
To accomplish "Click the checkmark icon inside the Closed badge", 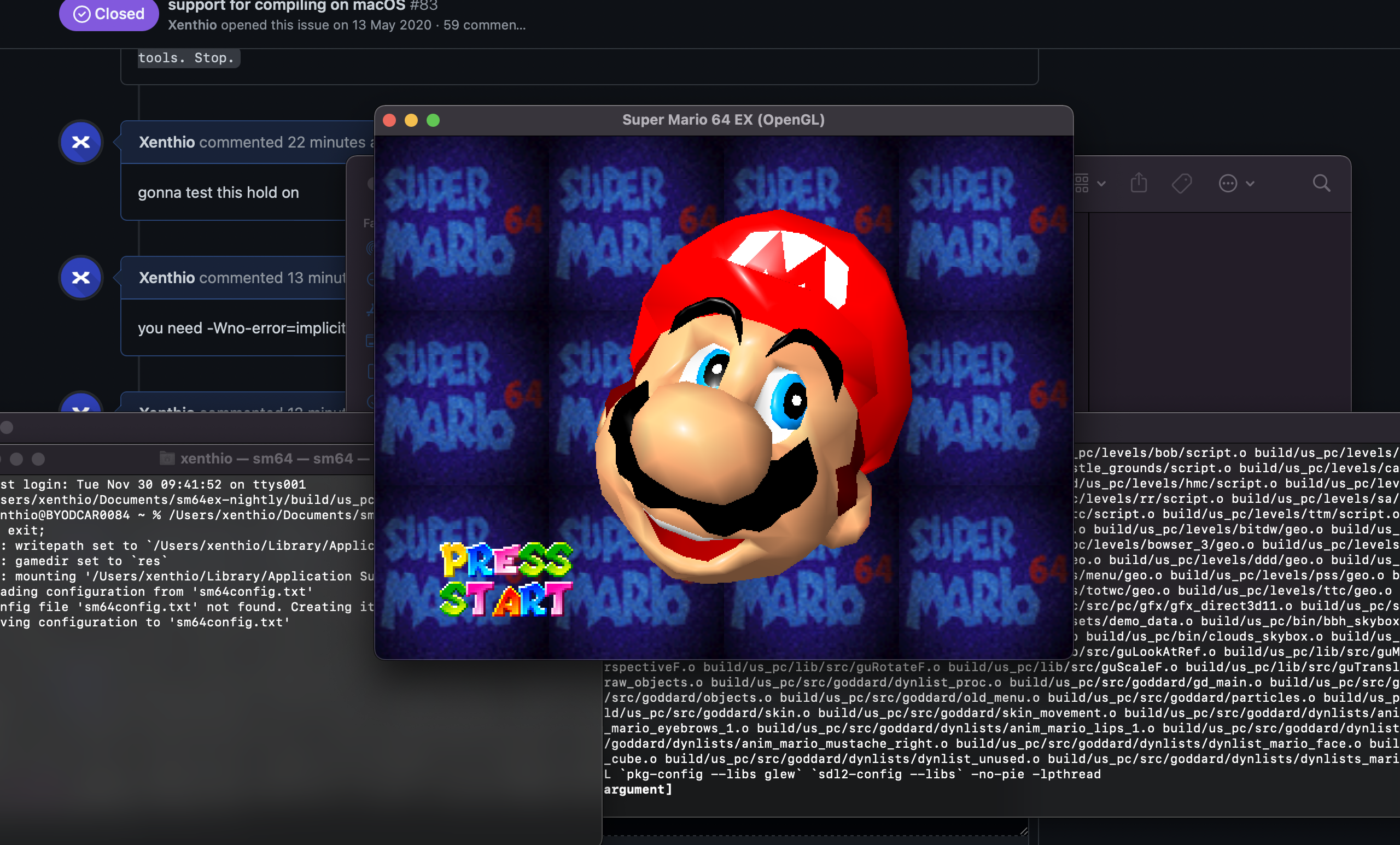I will click(81, 13).
